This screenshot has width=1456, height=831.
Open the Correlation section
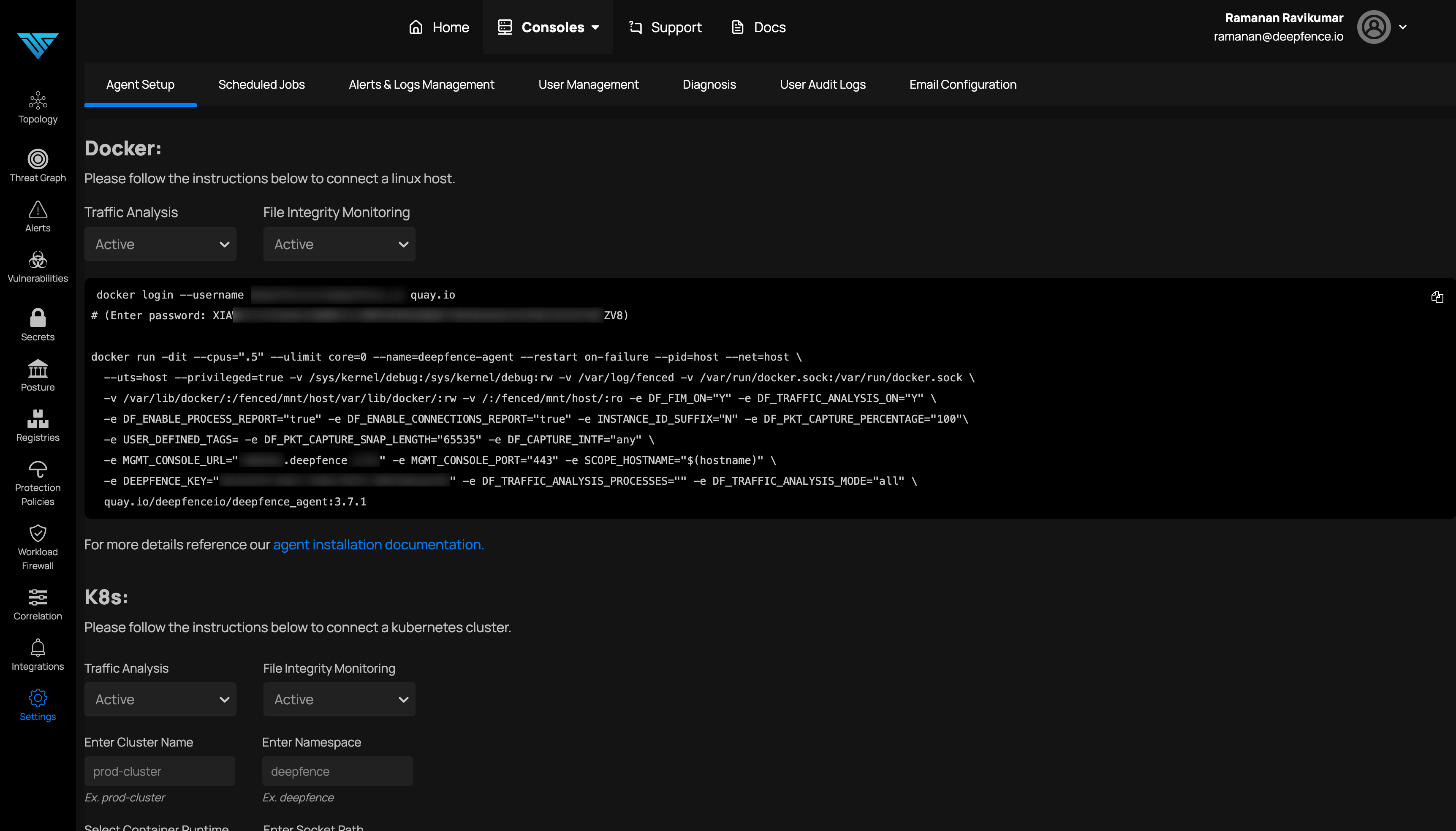(38, 605)
